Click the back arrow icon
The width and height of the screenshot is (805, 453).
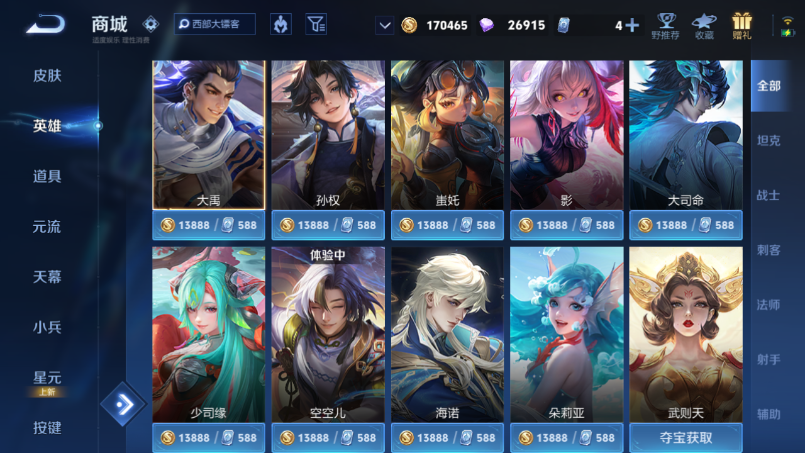(46, 25)
